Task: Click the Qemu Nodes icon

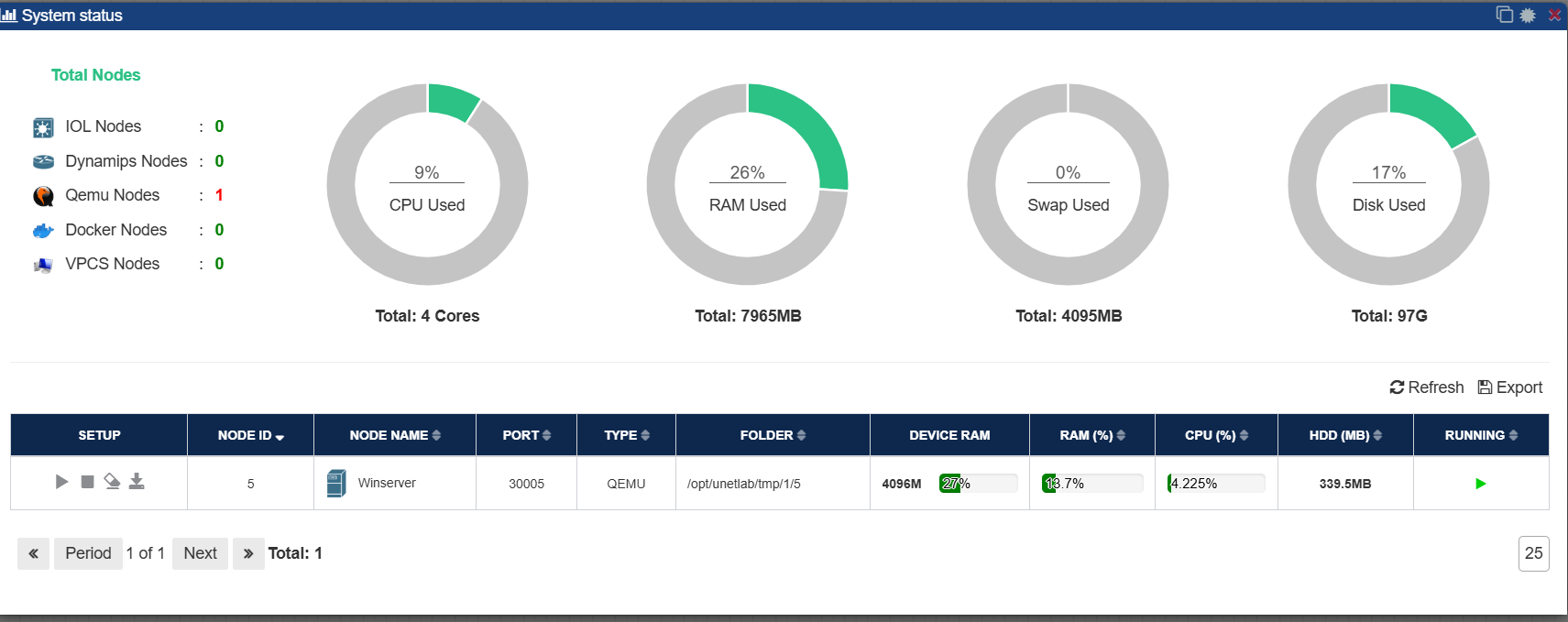Action: [43, 196]
